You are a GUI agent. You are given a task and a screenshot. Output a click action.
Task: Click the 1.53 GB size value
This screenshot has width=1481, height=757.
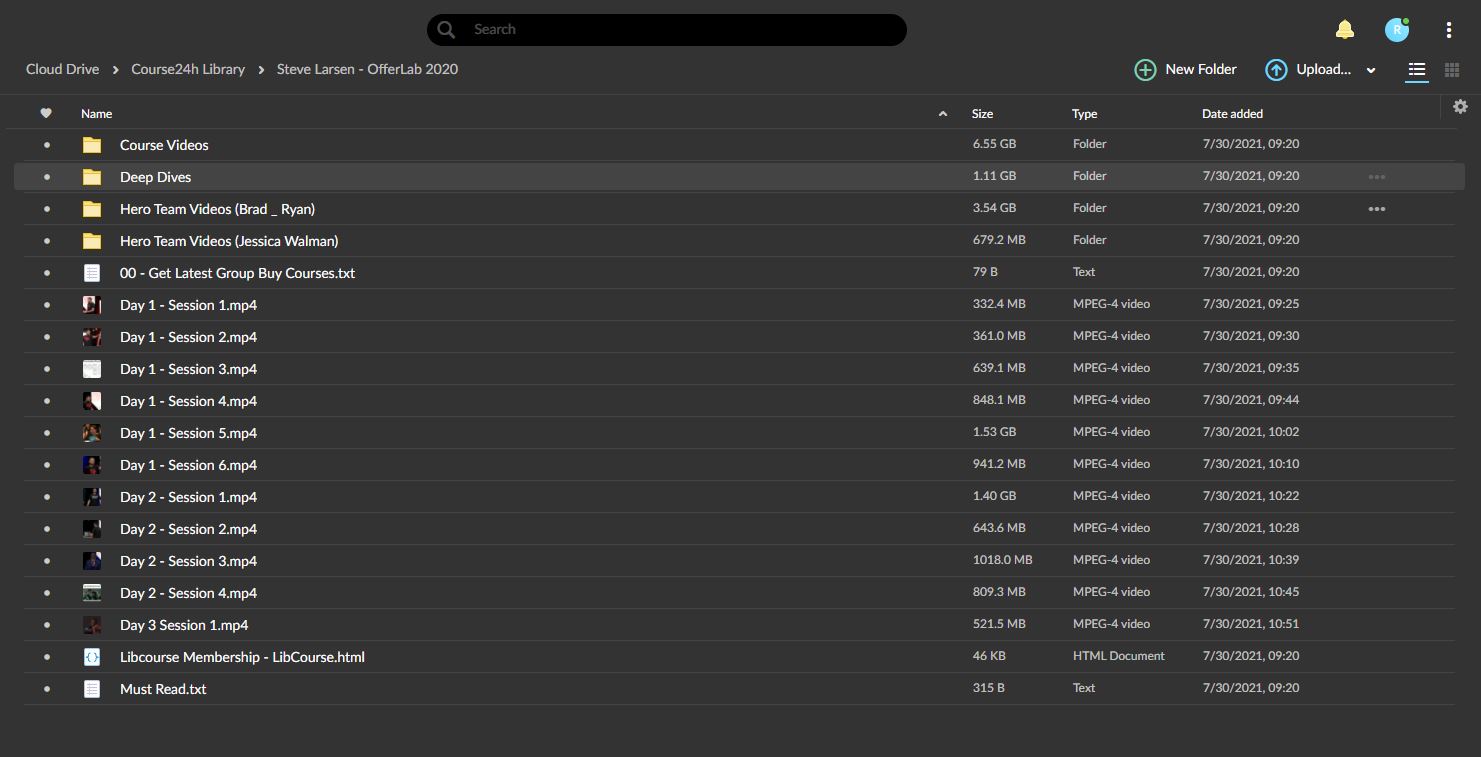click(x=994, y=432)
